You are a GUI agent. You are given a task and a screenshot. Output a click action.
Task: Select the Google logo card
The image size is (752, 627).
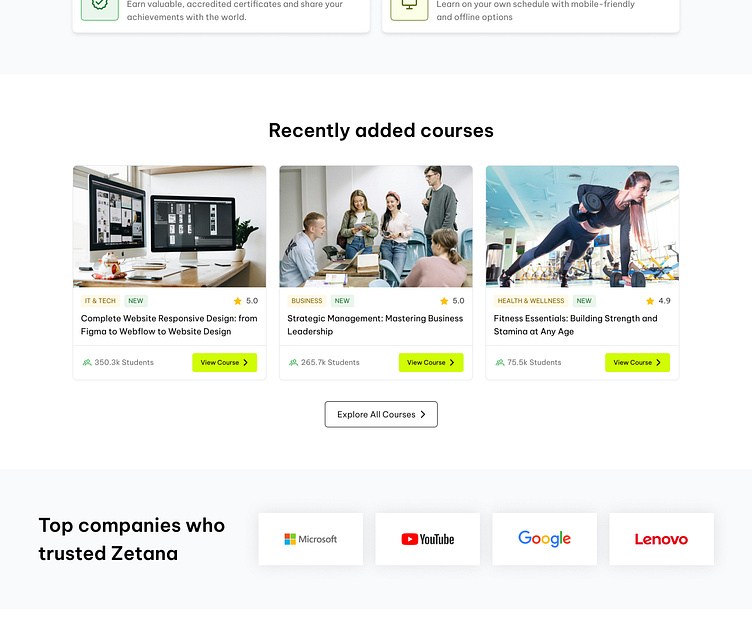[x=545, y=539]
